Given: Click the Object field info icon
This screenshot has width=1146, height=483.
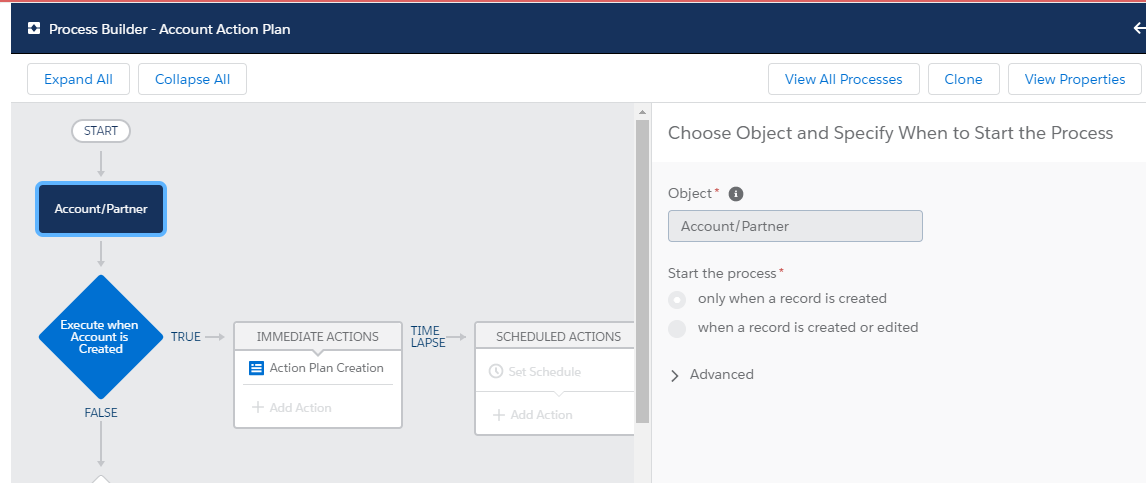Looking at the screenshot, I should [x=736, y=194].
